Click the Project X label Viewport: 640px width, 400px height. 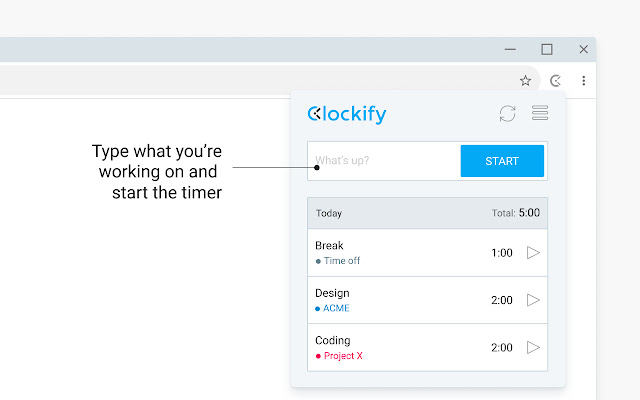click(342, 356)
